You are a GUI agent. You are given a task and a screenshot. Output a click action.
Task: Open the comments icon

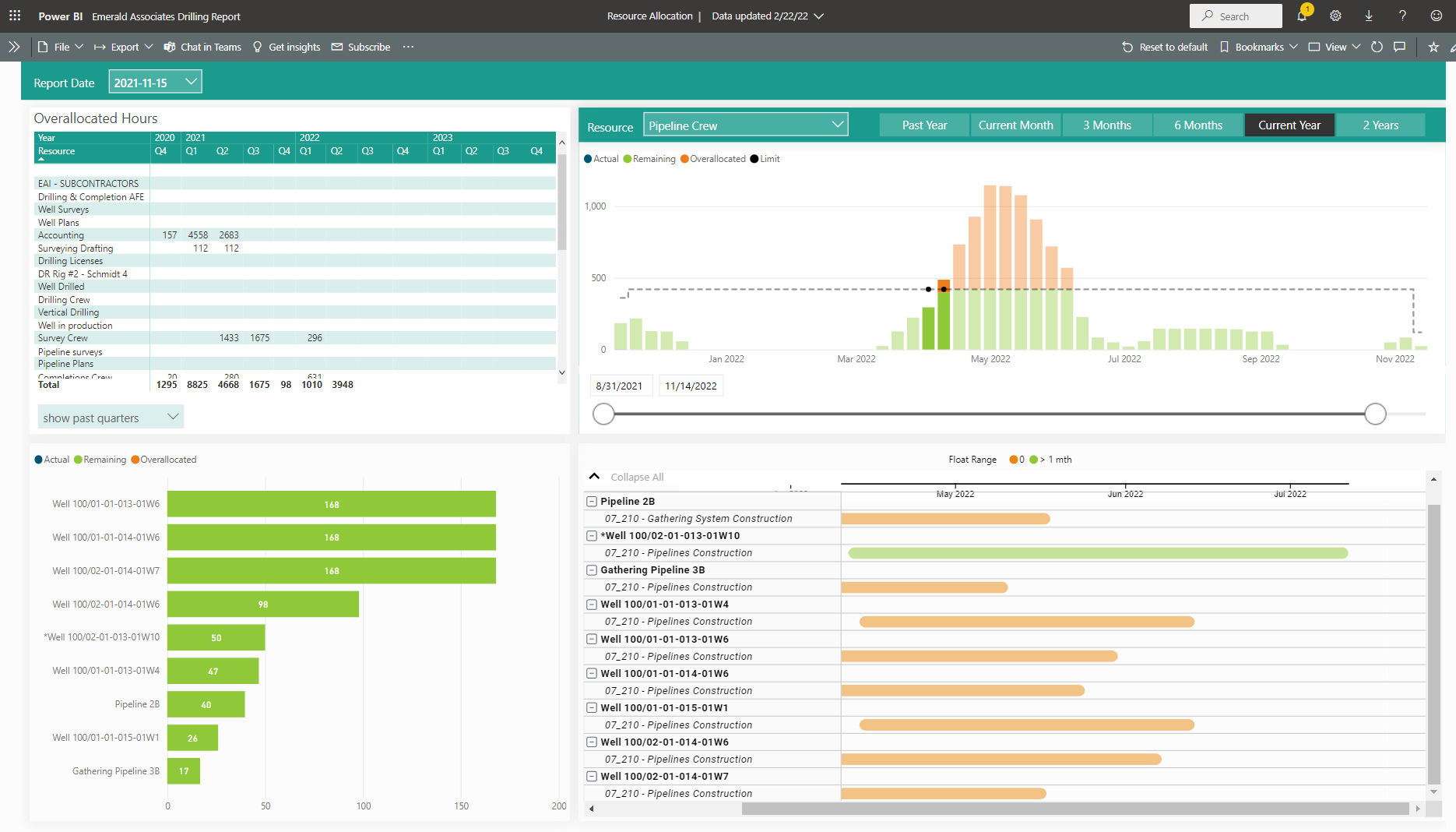pos(1399,47)
